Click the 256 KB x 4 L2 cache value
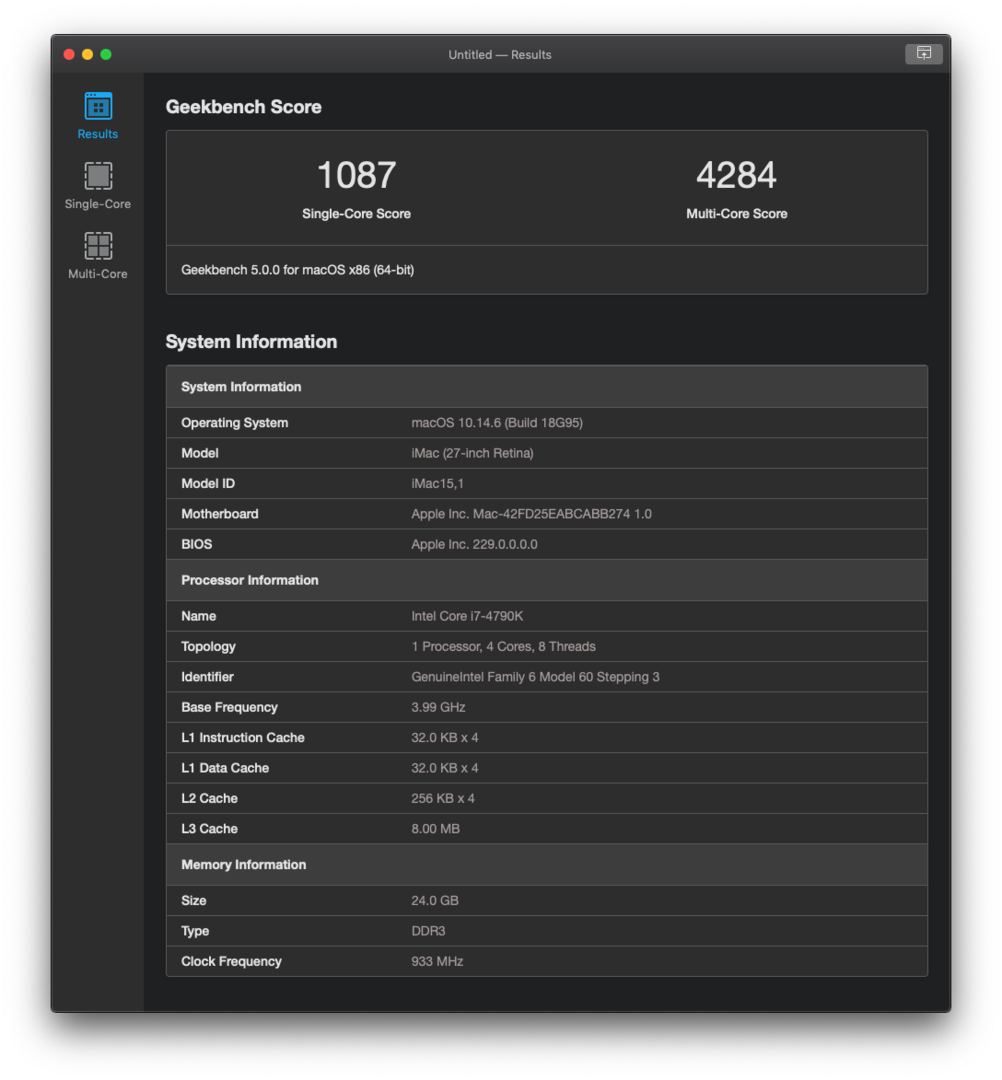Viewport: 1002px width, 1080px height. click(443, 798)
